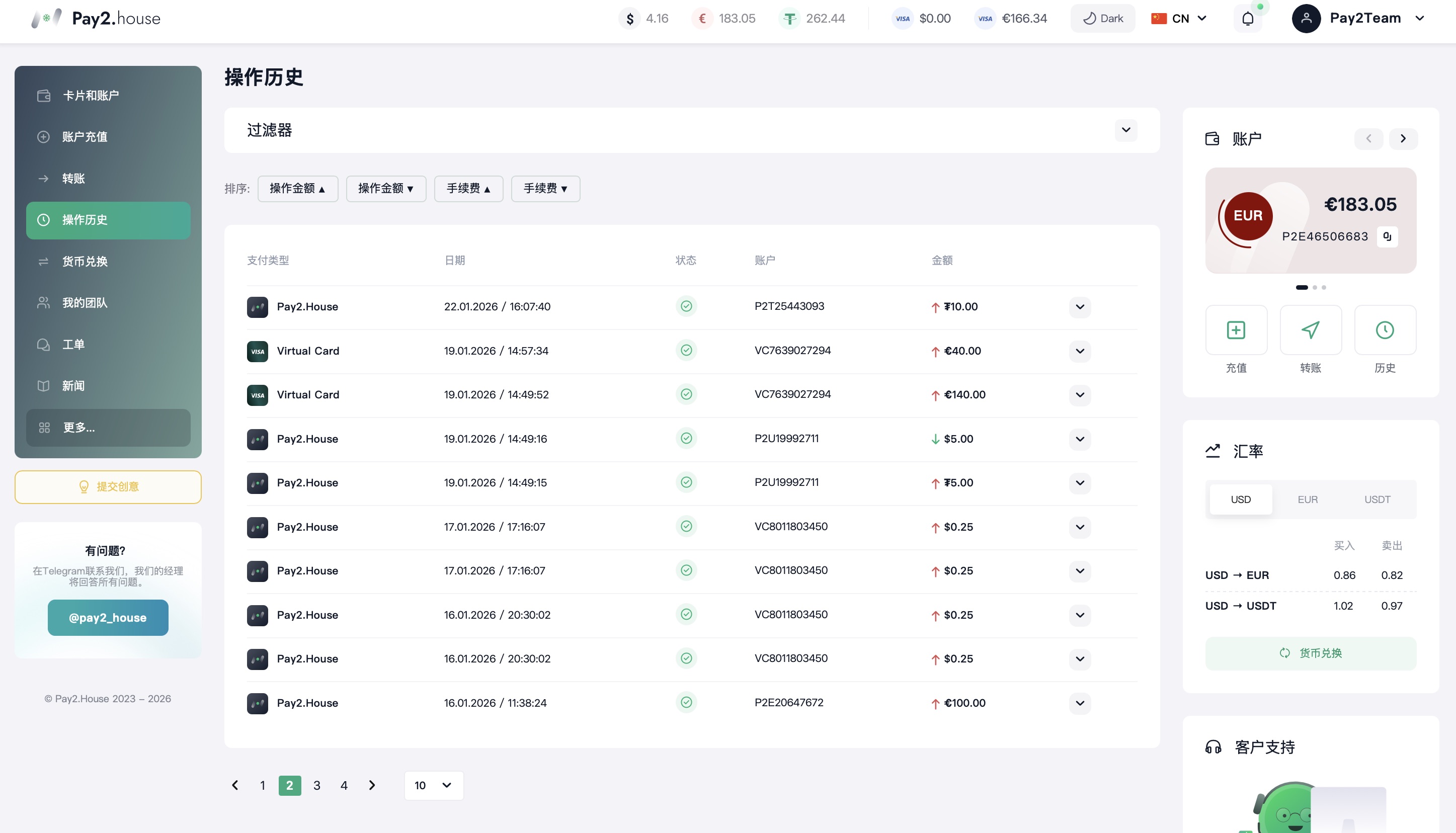Click the @pay2_house Telegram button
The image size is (1456, 833).
pos(108,617)
